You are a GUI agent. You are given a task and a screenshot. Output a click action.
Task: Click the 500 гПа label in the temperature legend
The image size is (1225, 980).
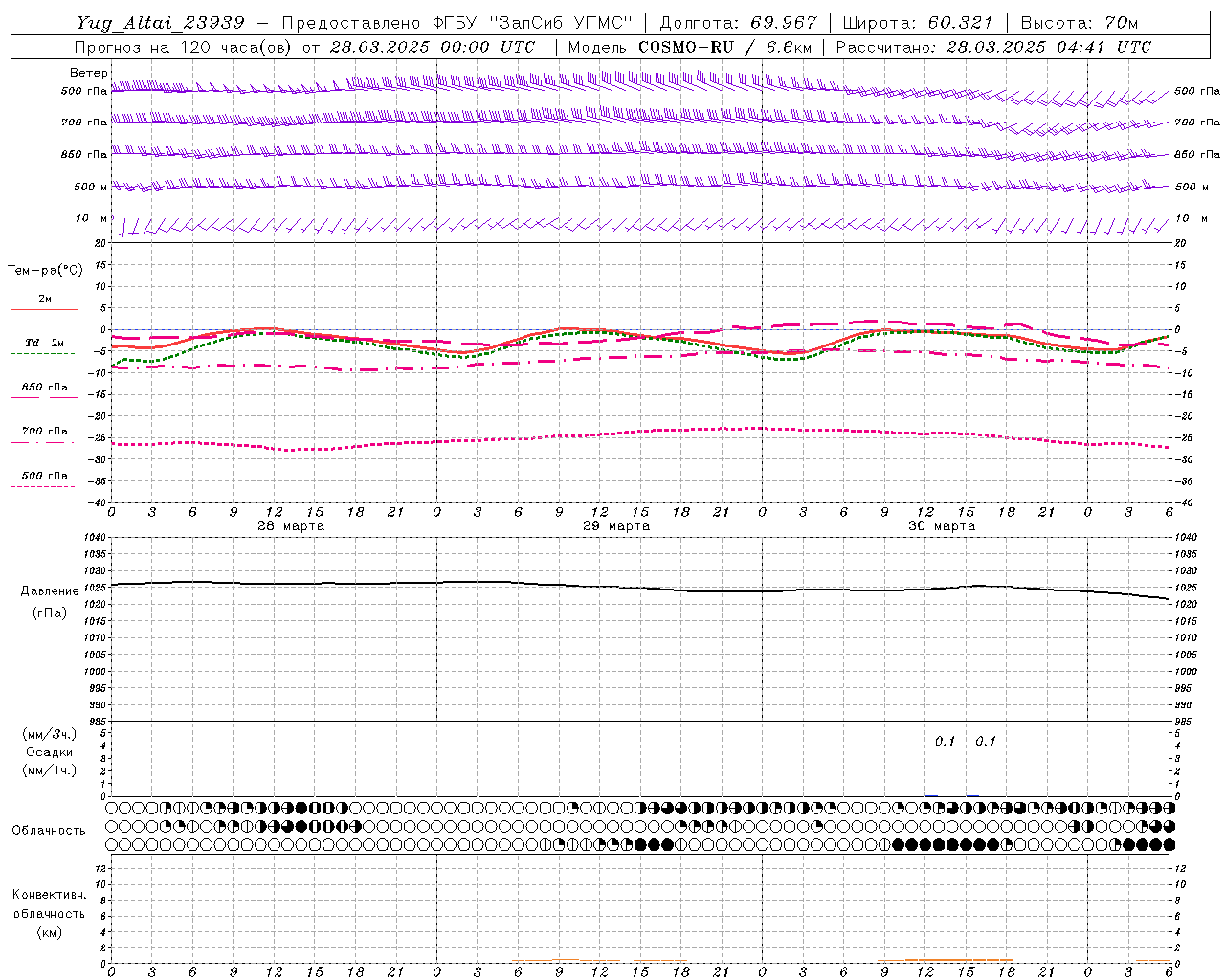coord(45,476)
